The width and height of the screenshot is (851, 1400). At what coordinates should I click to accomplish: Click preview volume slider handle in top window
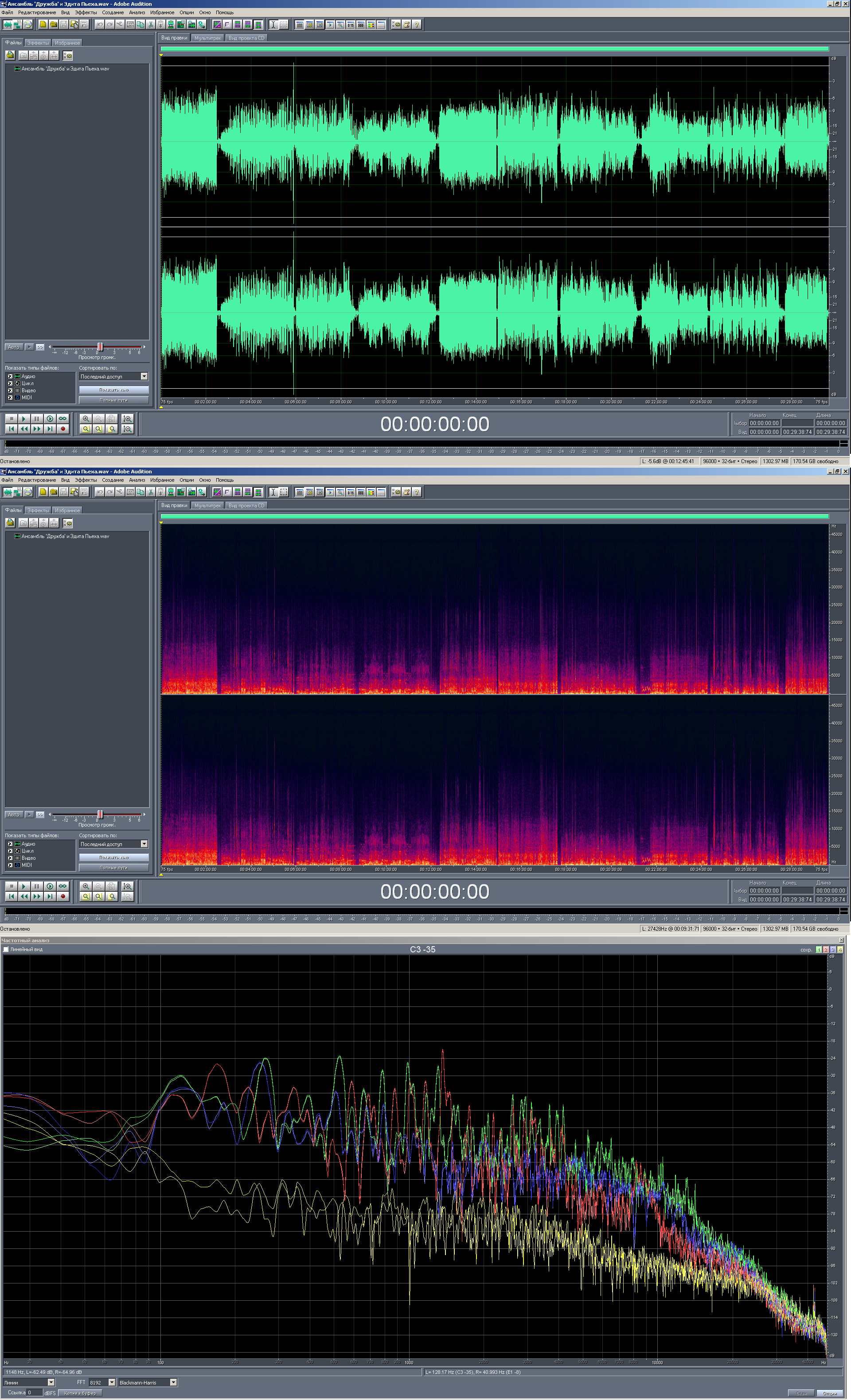point(100,347)
